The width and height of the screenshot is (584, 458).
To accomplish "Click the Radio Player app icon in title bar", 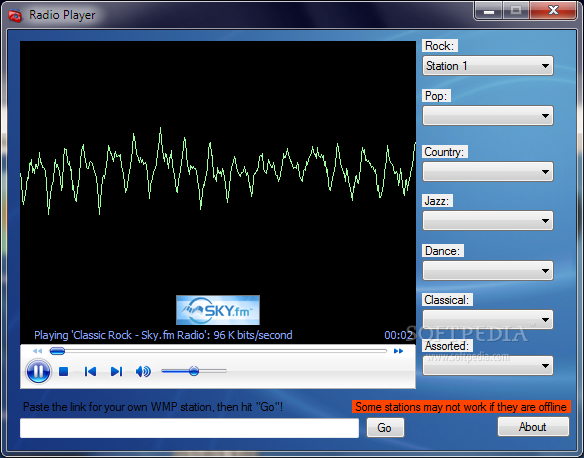I will [16, 16].
